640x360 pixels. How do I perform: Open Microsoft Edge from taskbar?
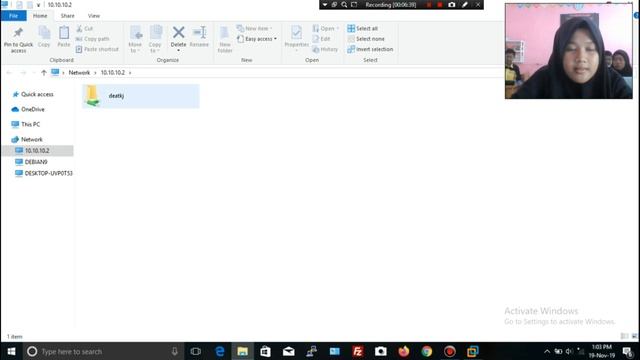click(x=220, y=351)
